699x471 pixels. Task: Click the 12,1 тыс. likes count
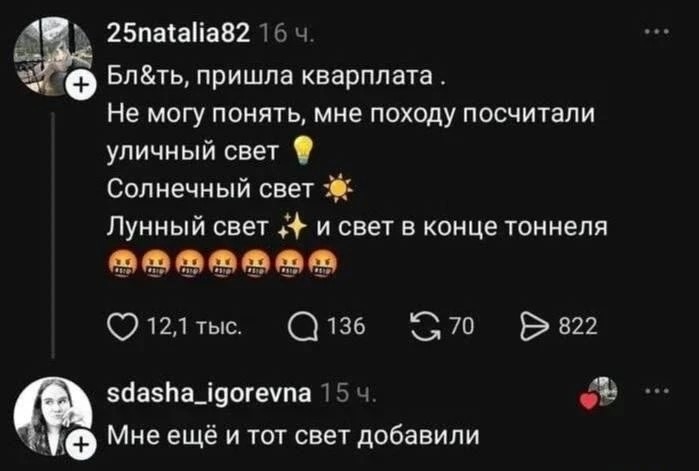coord(195,327)
